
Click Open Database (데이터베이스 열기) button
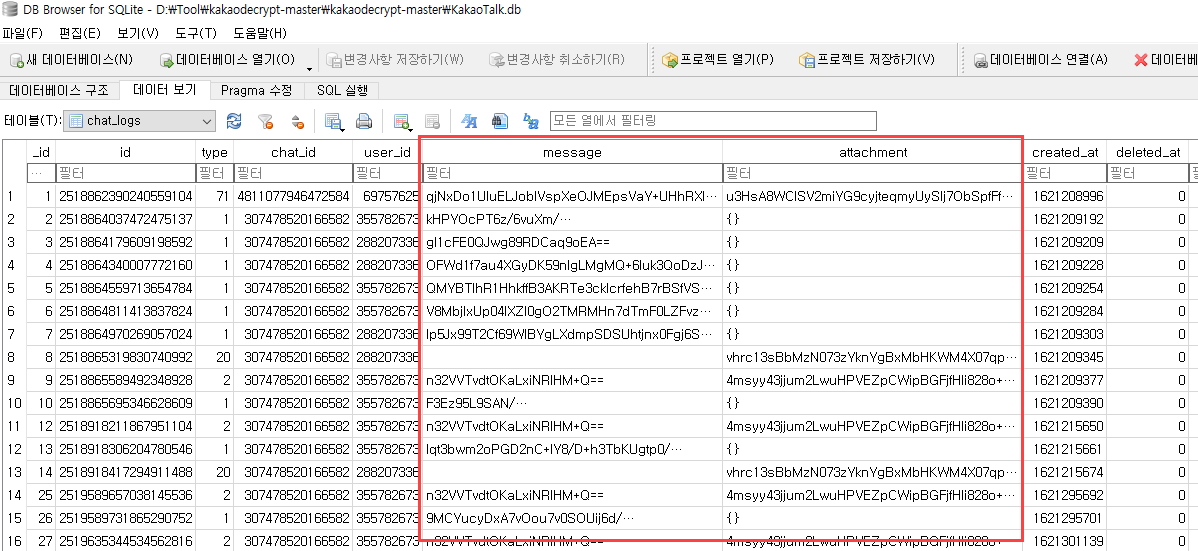coord(227,60)
